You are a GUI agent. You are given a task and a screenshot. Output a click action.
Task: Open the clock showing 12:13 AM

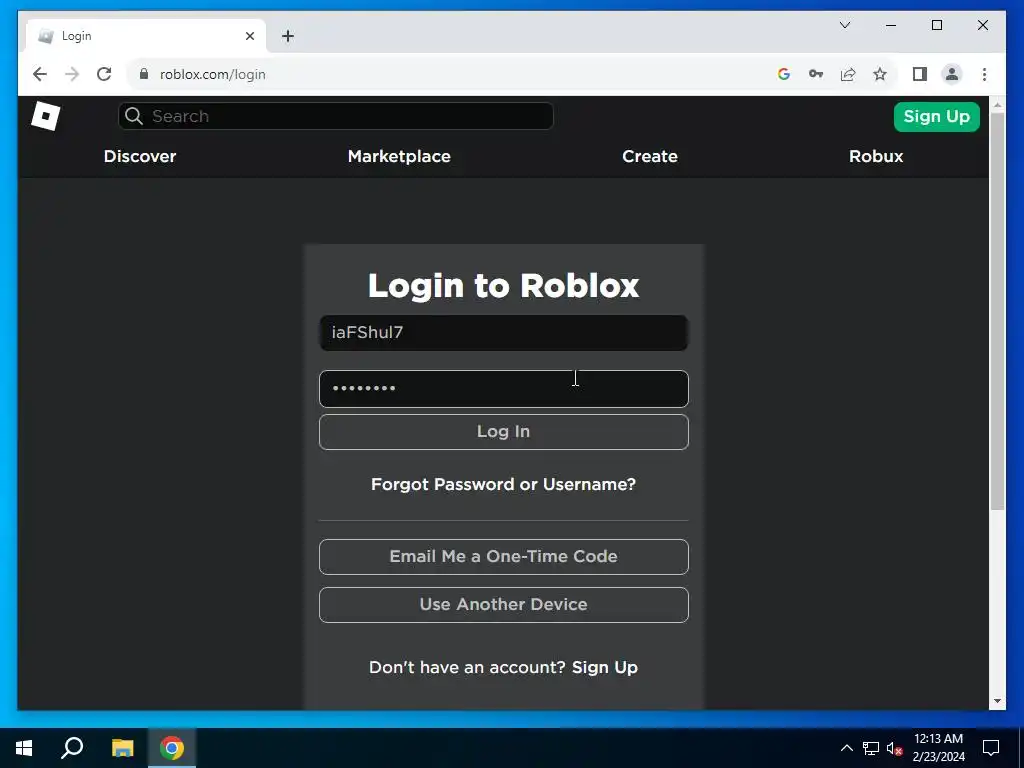click(x=938, y=748)
